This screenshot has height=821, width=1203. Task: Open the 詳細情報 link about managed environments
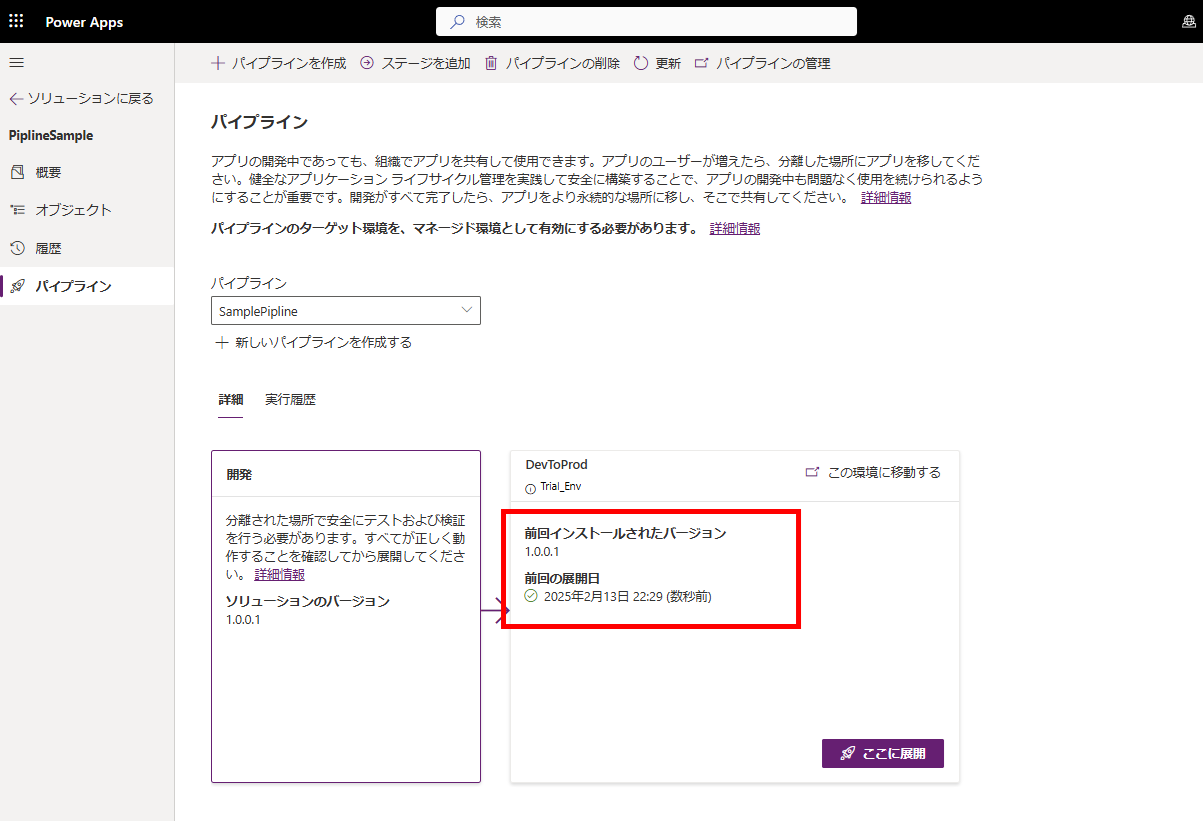click(x=735, y=228)
